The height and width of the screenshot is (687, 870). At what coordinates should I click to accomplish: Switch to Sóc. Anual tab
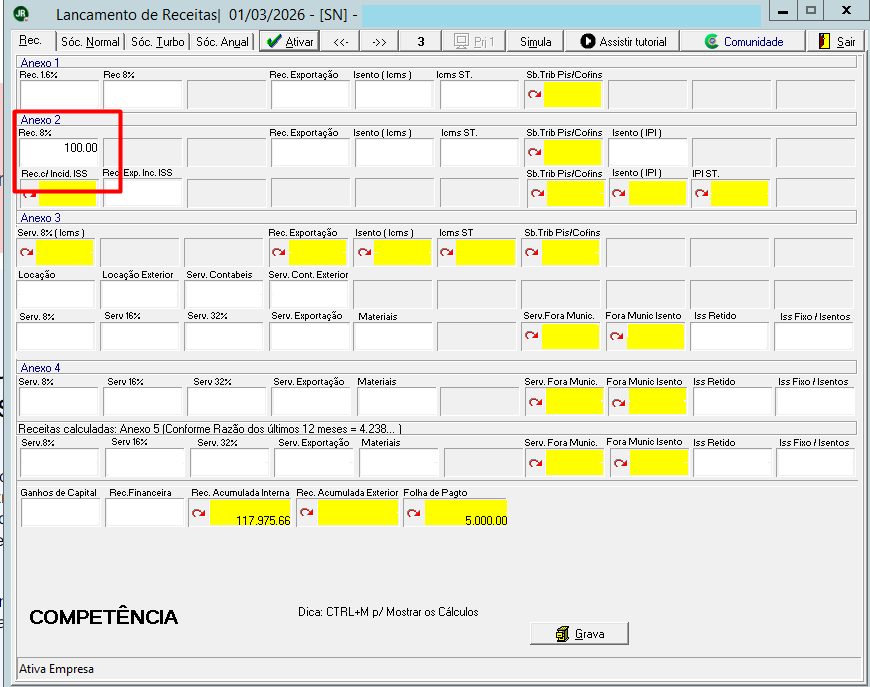click(x=222, y=42)
